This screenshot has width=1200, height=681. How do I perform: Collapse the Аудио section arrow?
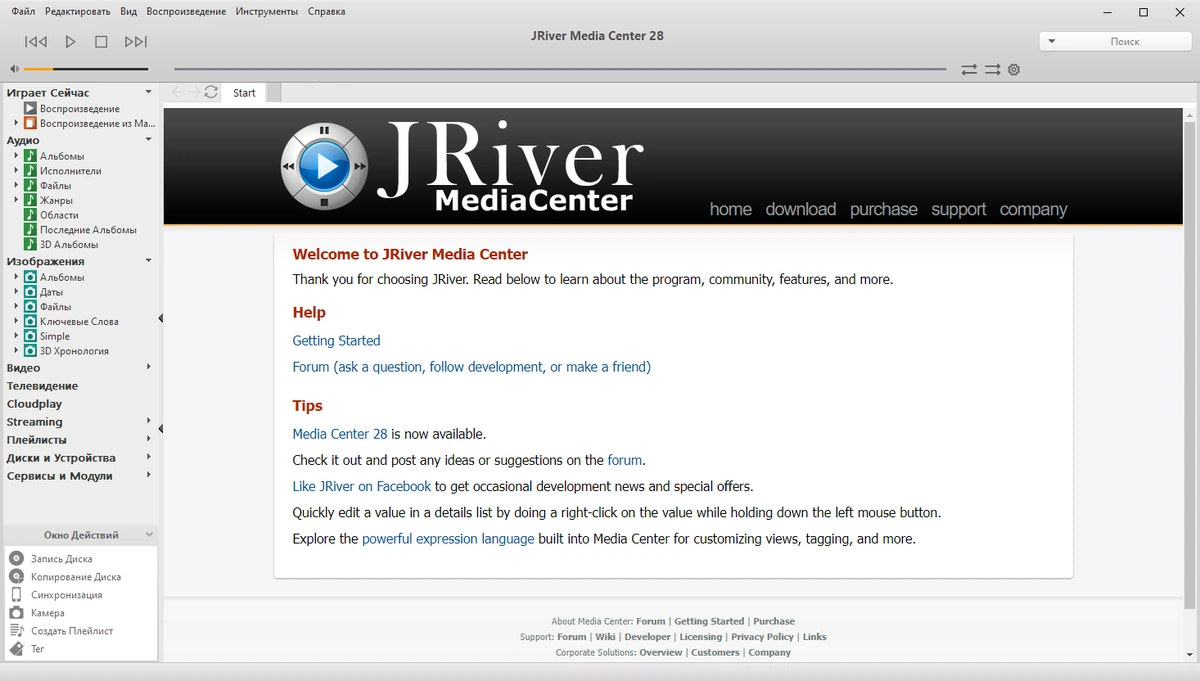click(x=149, y=140)
